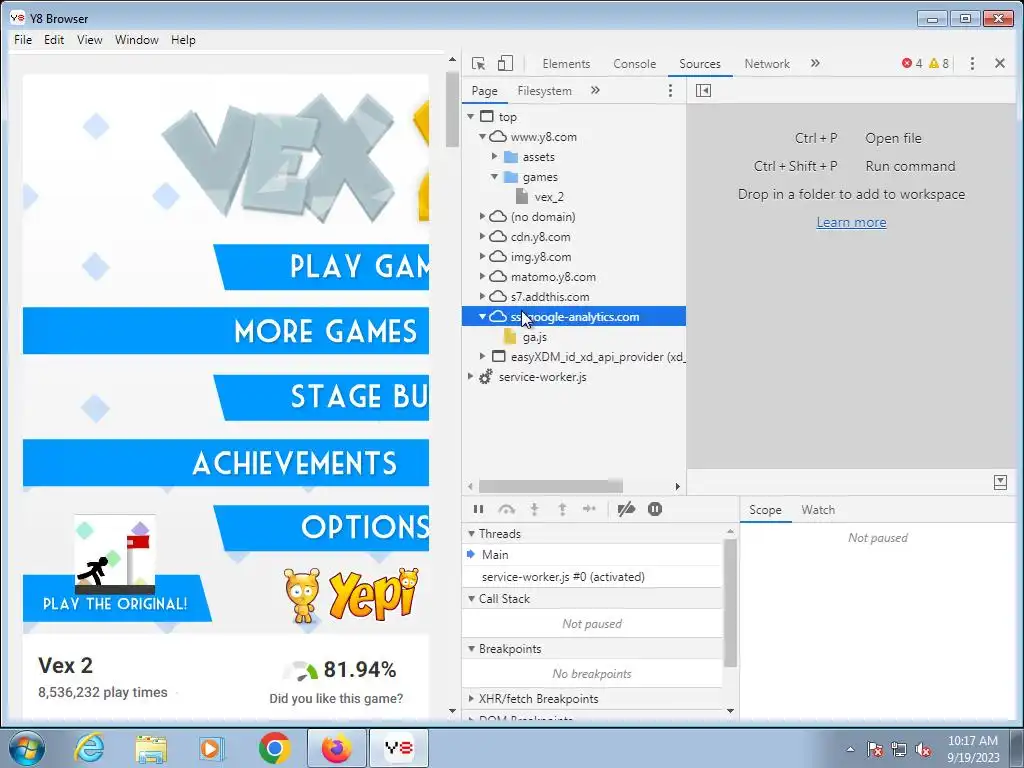Click the page vertical scrollbar thumb
This screenshot has width=1024, height=768.
coord(452,109)
